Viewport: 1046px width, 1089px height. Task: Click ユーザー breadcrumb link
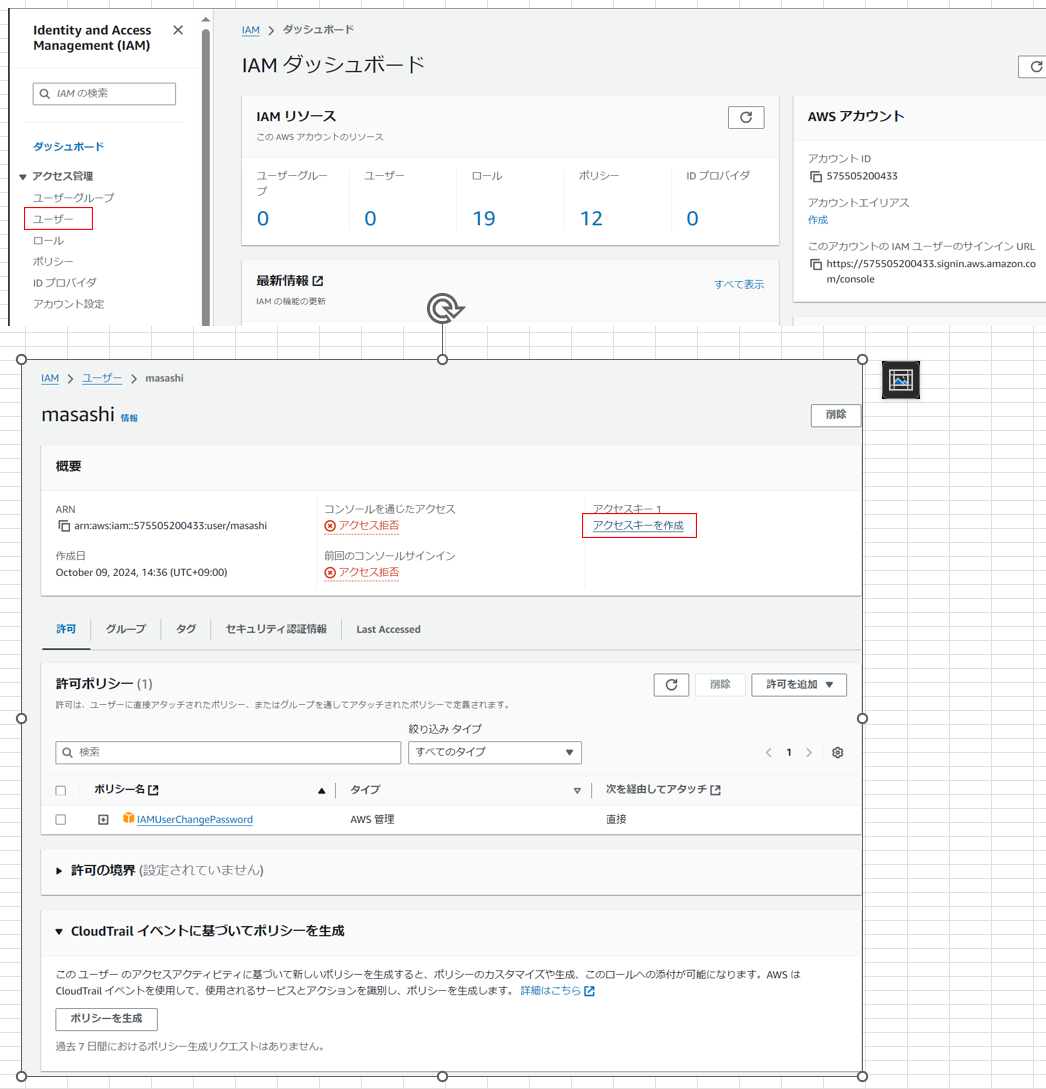[x=102, y=378]
